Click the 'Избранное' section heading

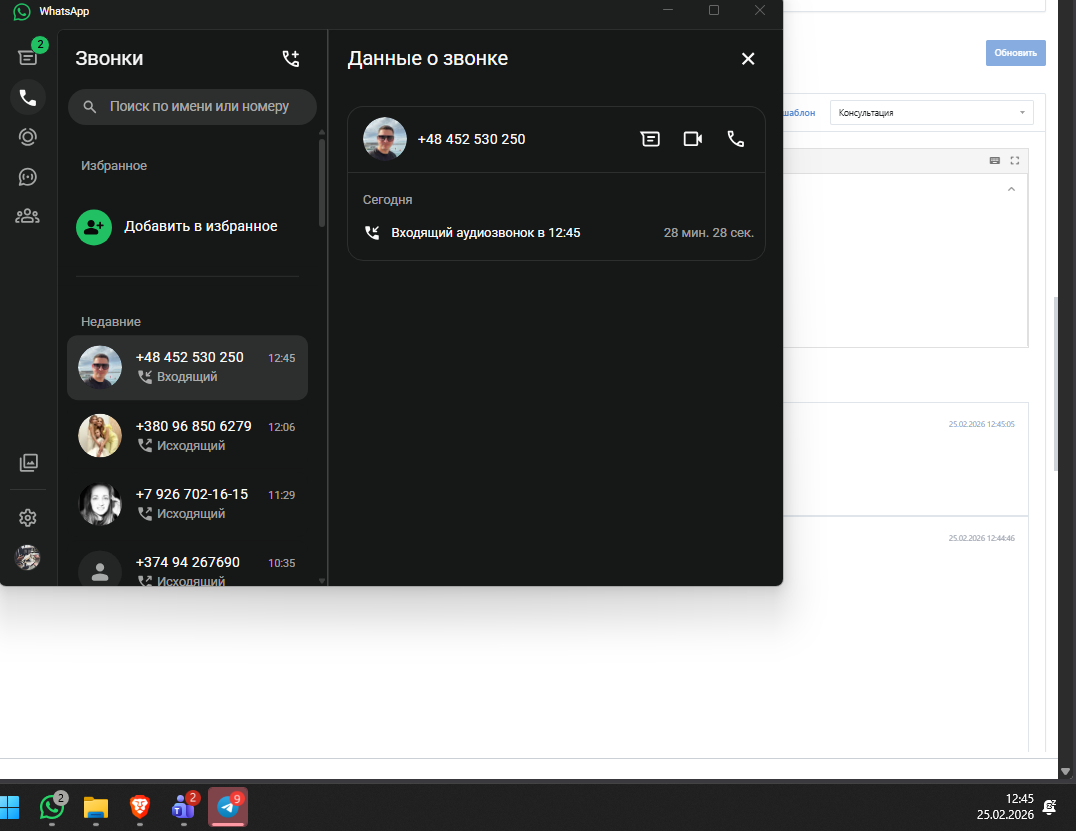pos(114,166)
